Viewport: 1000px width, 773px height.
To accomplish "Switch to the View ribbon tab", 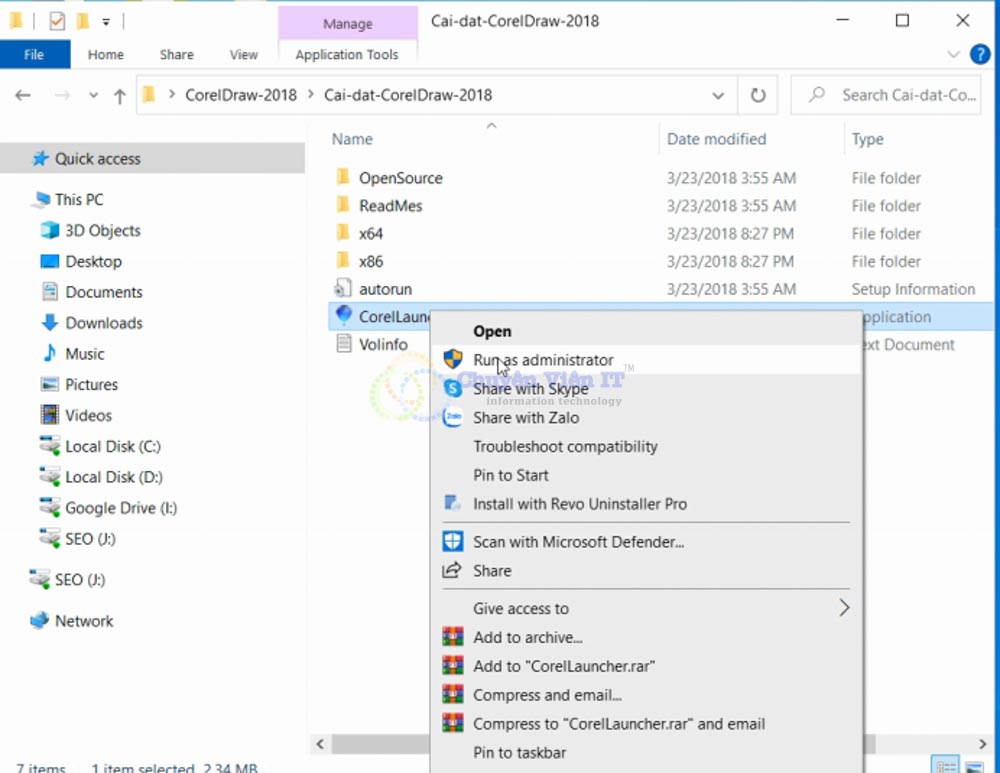I will point(243,55).
